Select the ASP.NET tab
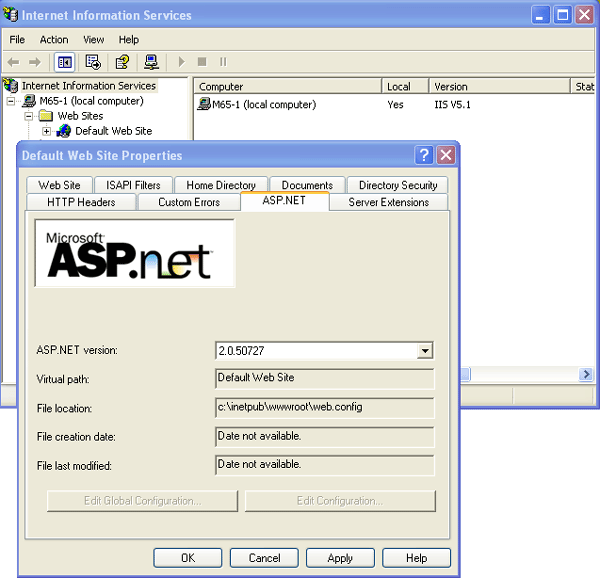 [284, 200]
